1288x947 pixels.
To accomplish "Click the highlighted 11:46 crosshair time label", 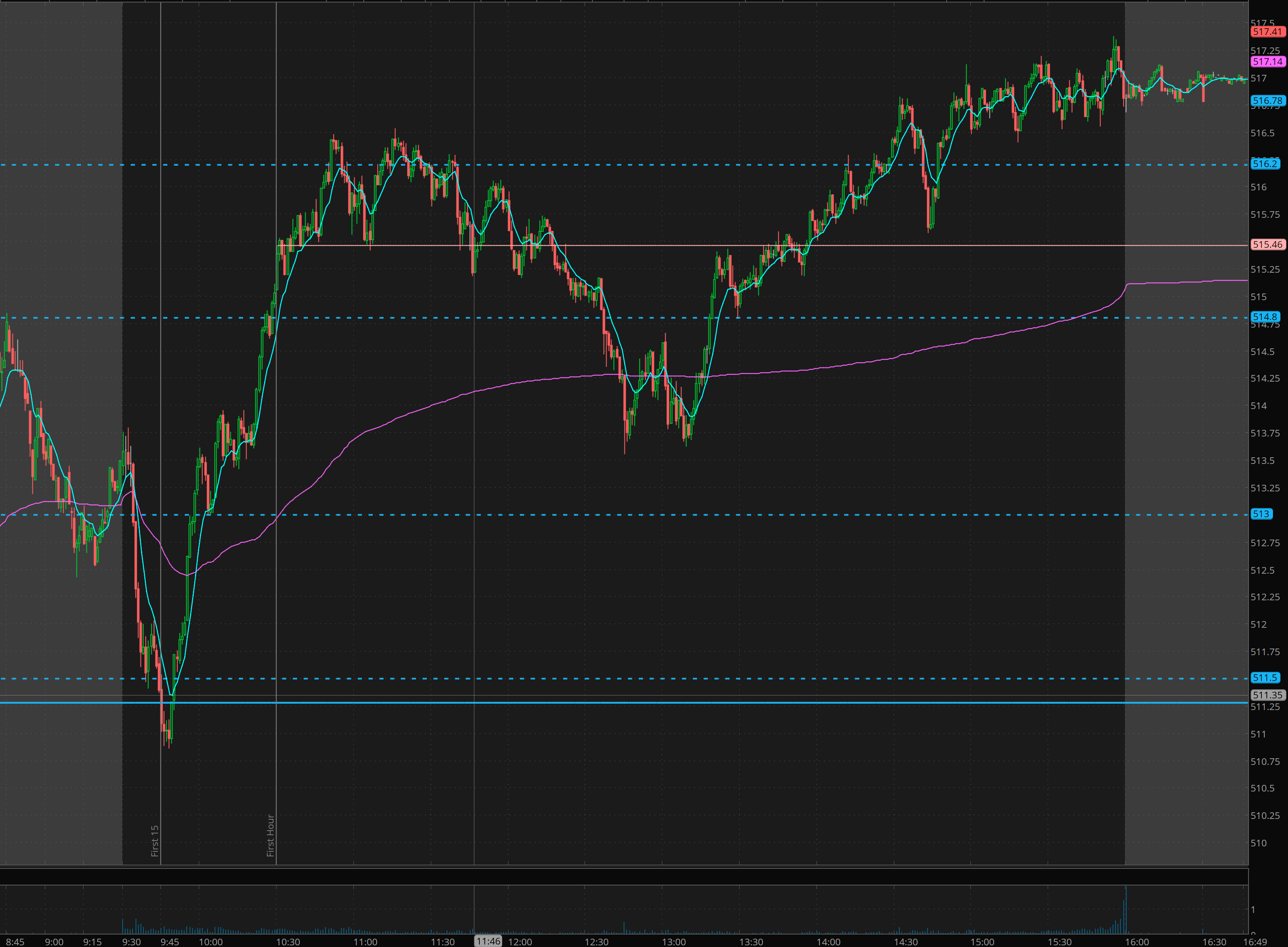I will pyautogui.click(x=488, y=941).
